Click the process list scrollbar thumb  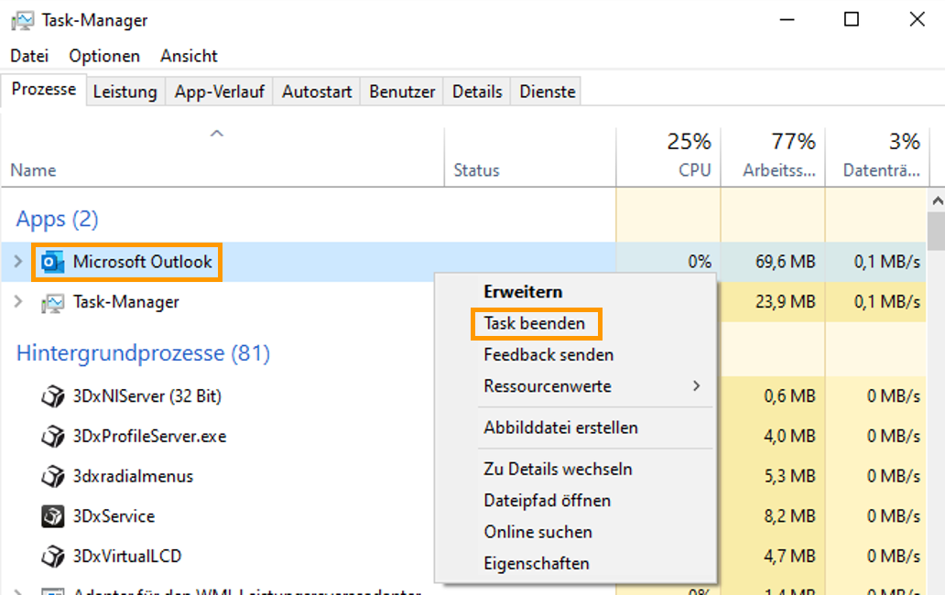[x=937, y=231]
